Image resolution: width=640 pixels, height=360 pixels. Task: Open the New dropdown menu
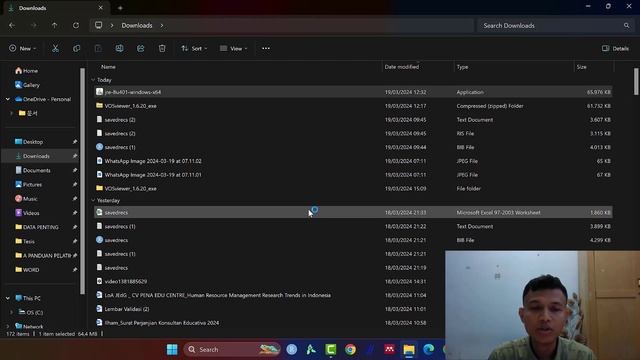click(x=22, y=49)
